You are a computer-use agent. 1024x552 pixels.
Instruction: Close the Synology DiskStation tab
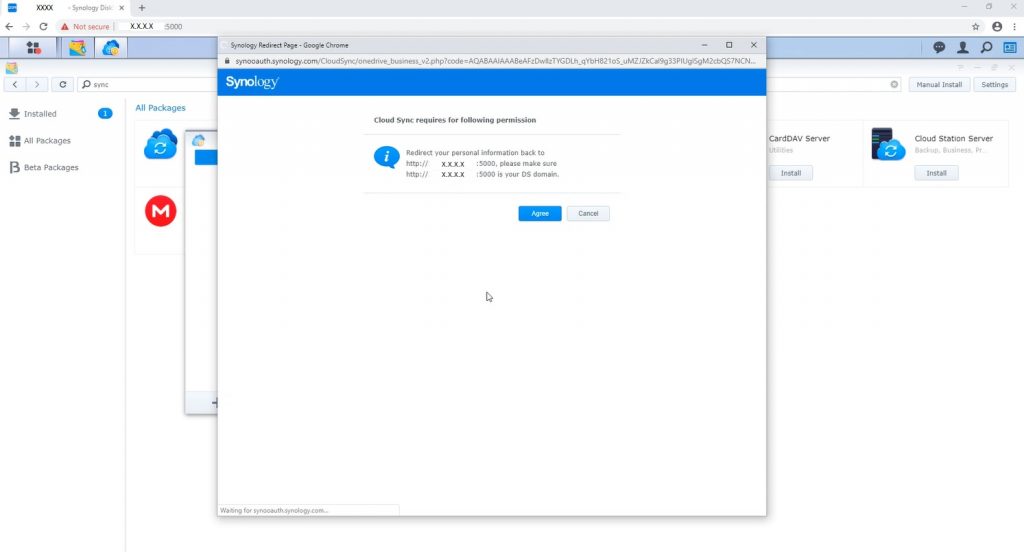tap(121, 8)
